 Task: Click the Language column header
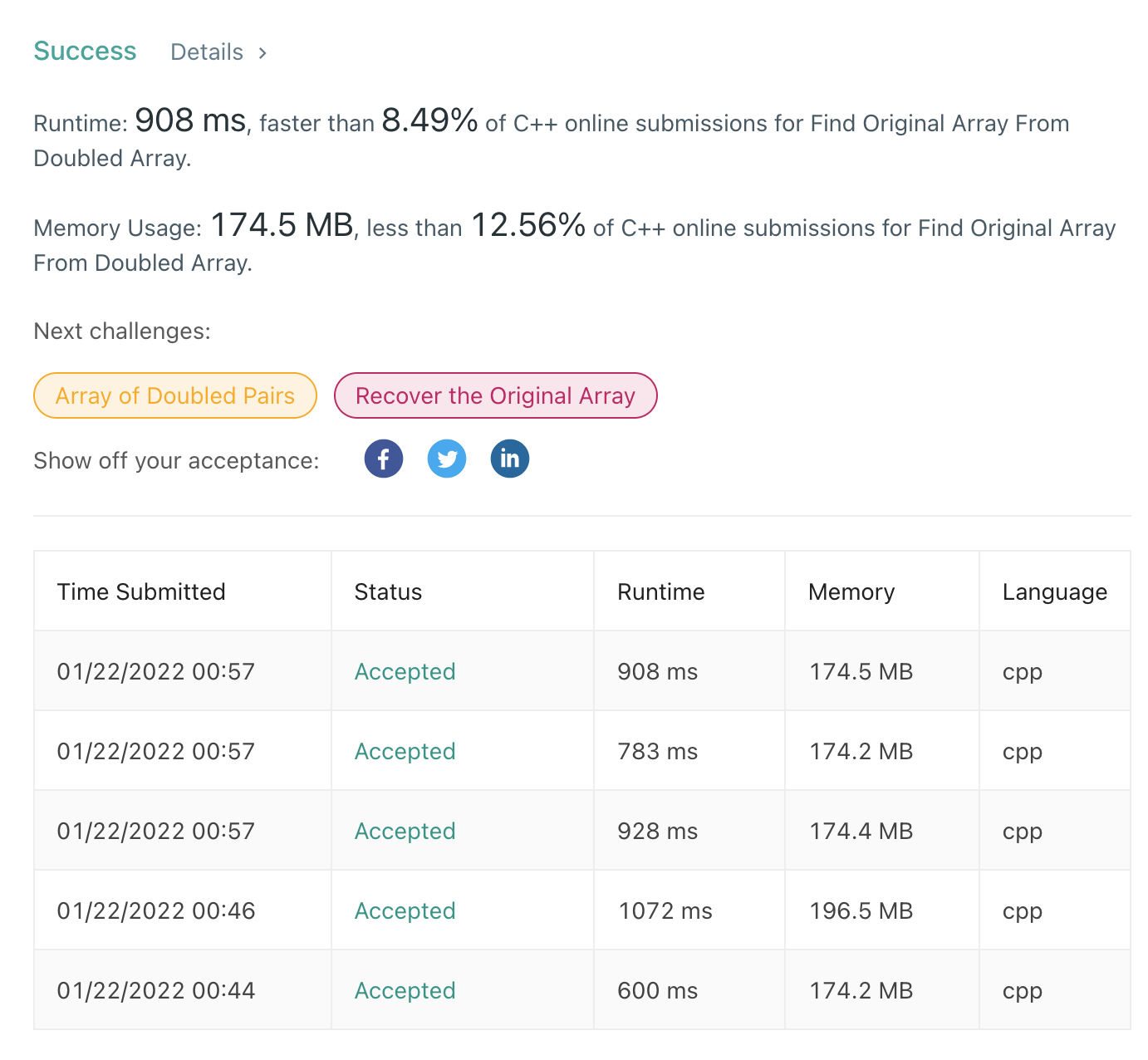point(1055,591)
